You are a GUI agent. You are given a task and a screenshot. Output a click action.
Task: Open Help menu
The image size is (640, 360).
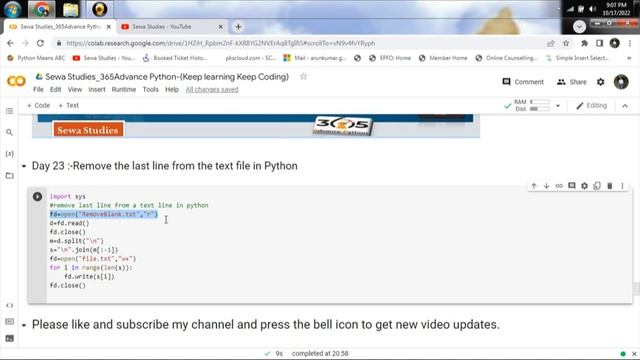[172, 89]
